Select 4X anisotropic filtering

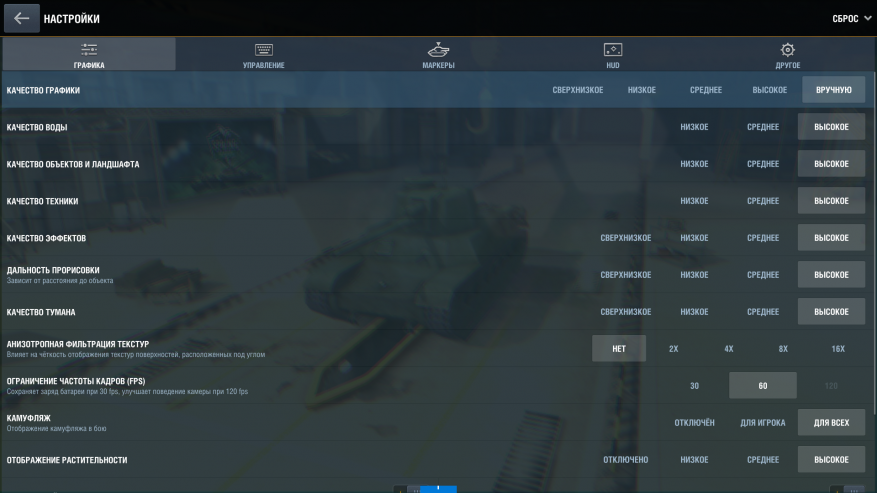click(x=728, y=349)
